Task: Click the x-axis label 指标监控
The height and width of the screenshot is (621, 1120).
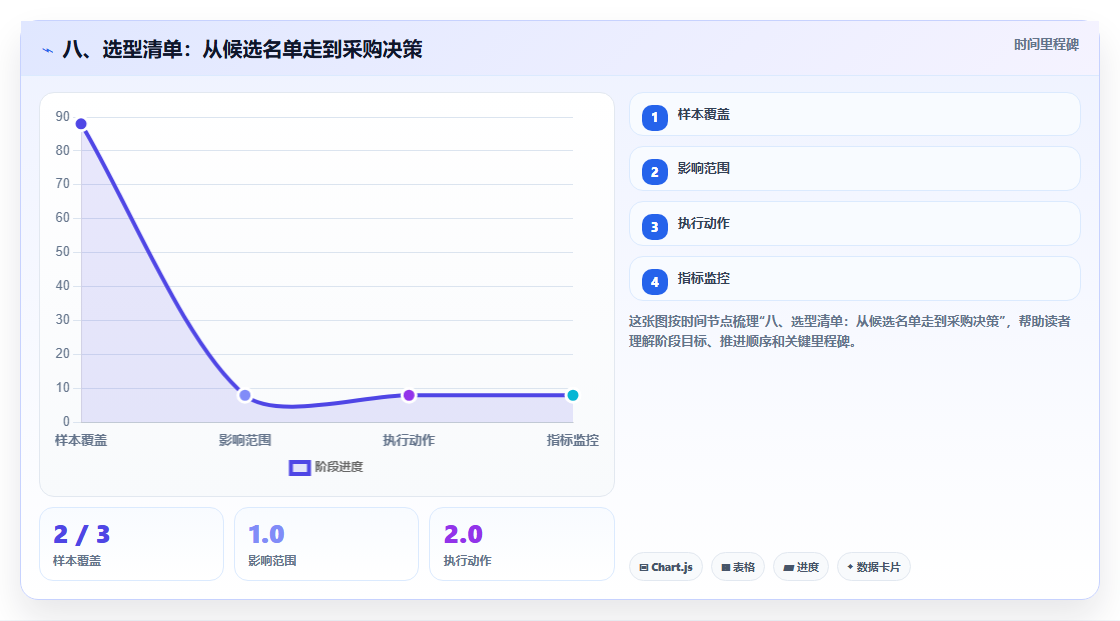Action: point(573,440)
